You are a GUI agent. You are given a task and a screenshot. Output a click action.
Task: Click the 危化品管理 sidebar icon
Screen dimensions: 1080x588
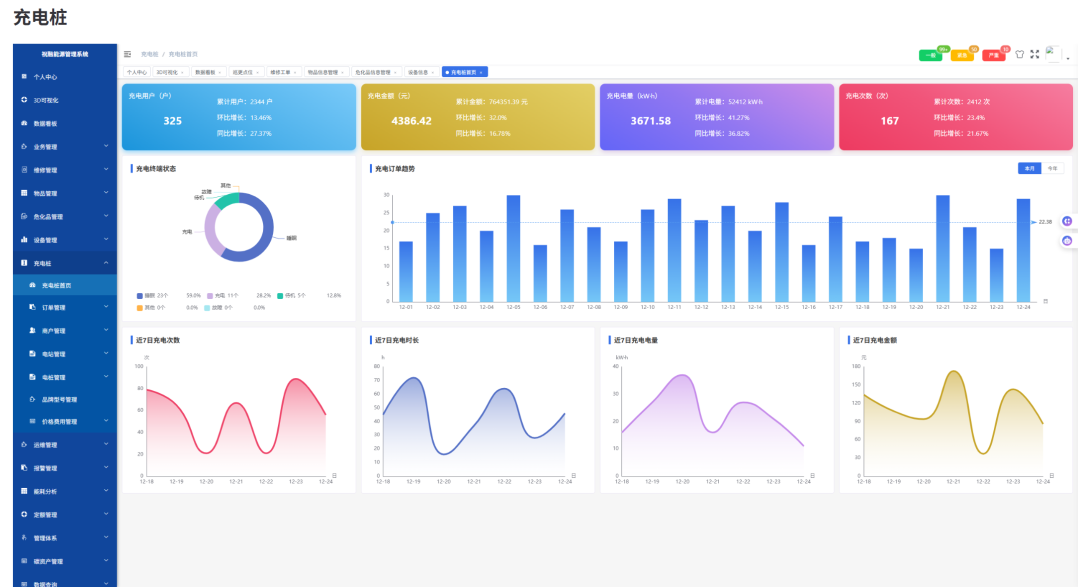tap(24, 217)
